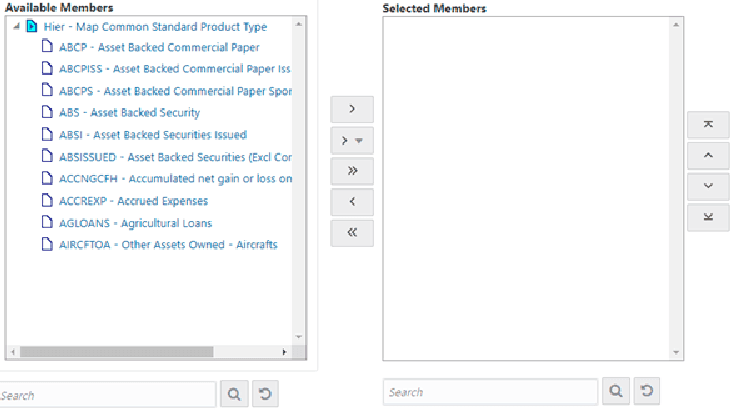Image resolution: width=737 pixels, height=416 pixels.
Task: Select ABCPISS - Asset Backed Commercial Paper Iss
Action: [175, 69]
